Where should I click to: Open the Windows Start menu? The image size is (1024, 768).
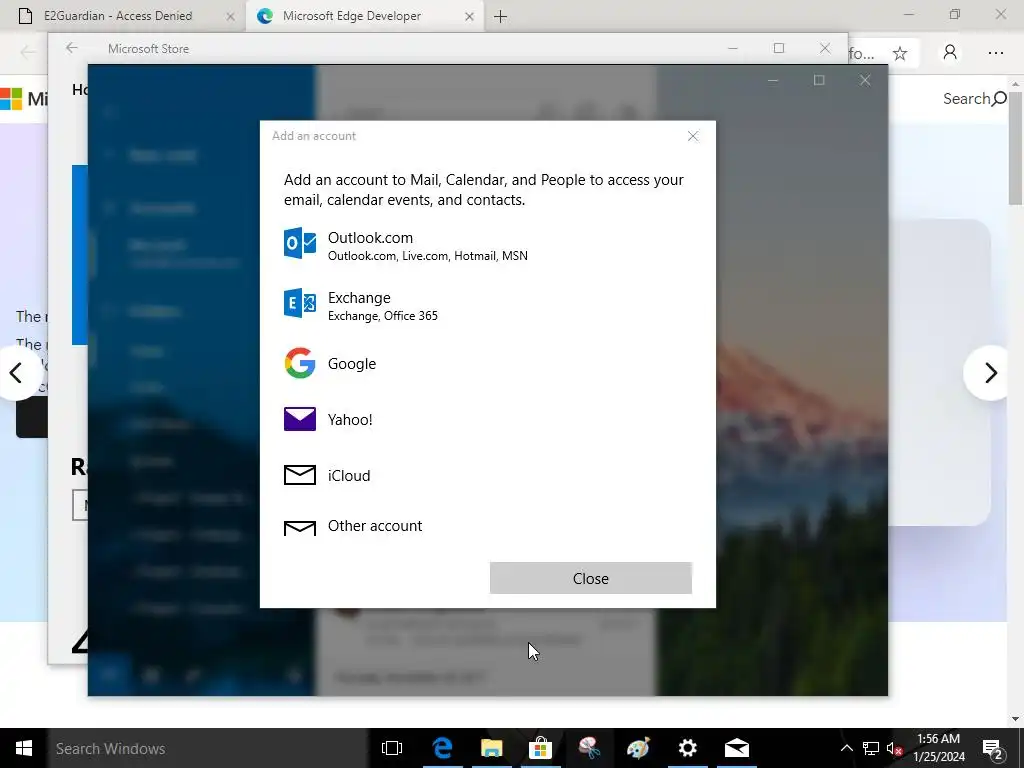(24, 748)
